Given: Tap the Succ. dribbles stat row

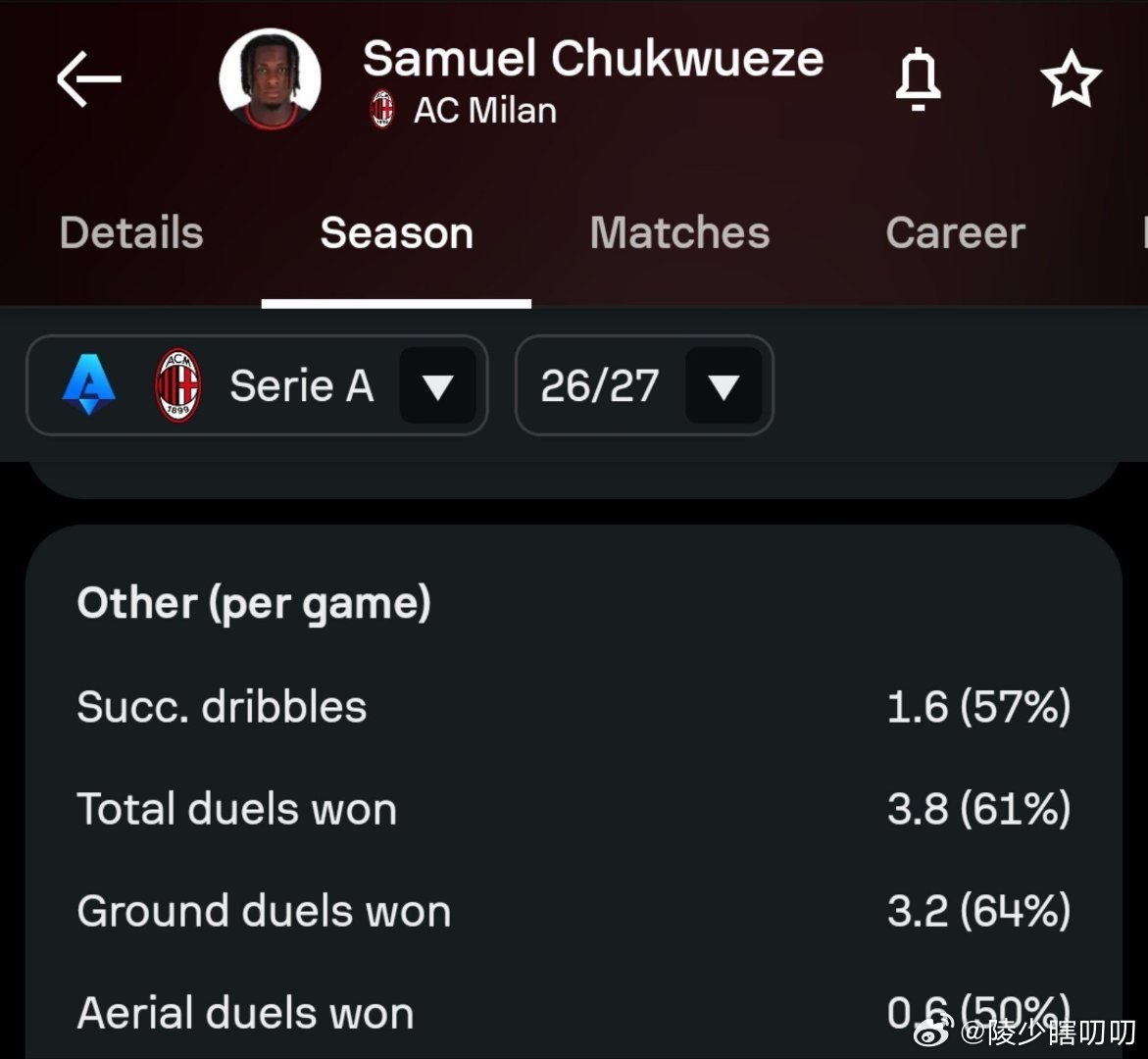Looking at the screenshot, I should (574, 707).
